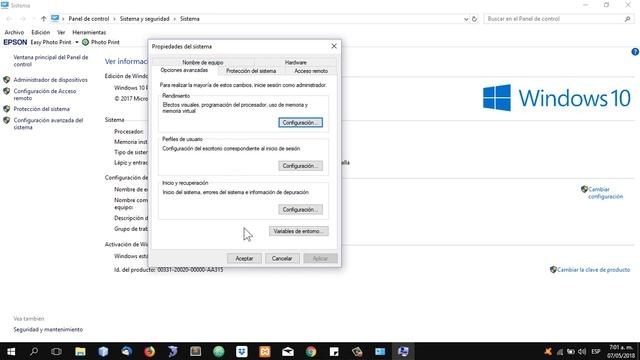Image resolution: width=640 pixels, height=360 pixels.
Task: Open the Windows Start menu
Action: (11, 351)
